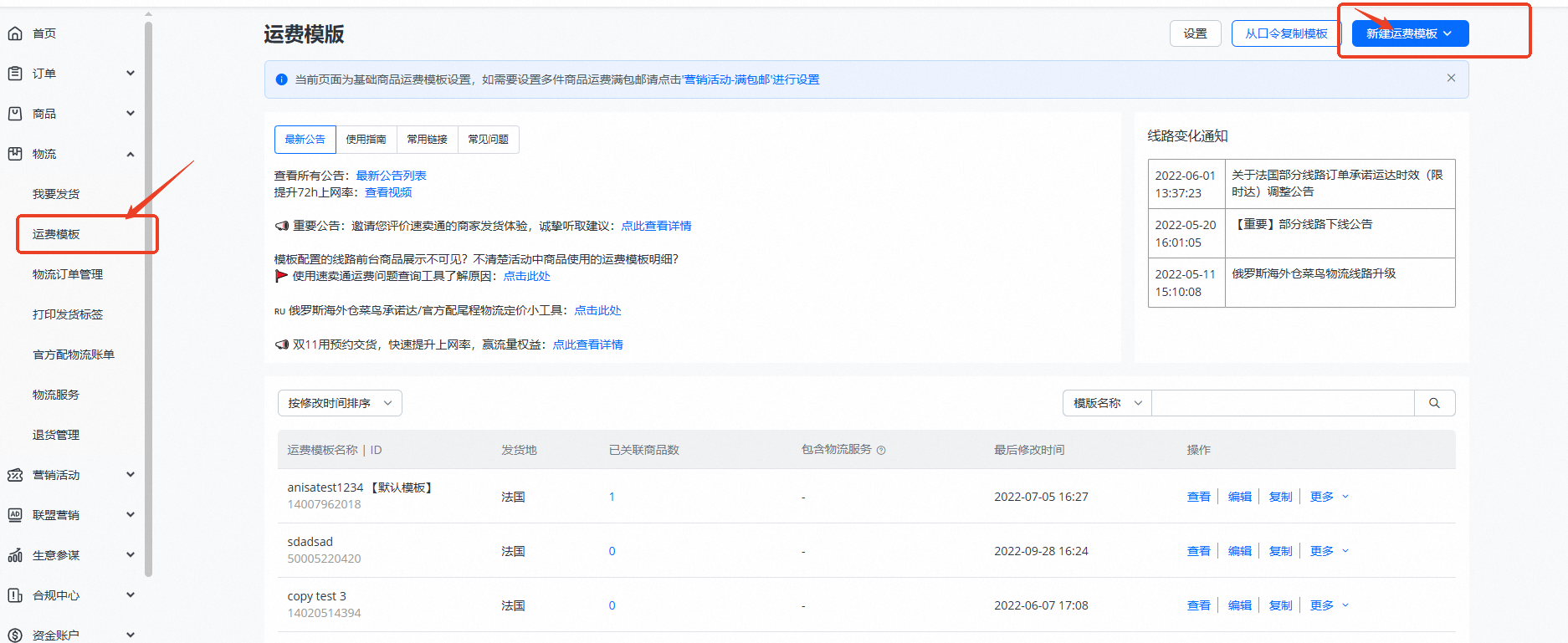Screen dimensions: 1568x643
Task: Click the template name search field
Action: pos(1282,403)
